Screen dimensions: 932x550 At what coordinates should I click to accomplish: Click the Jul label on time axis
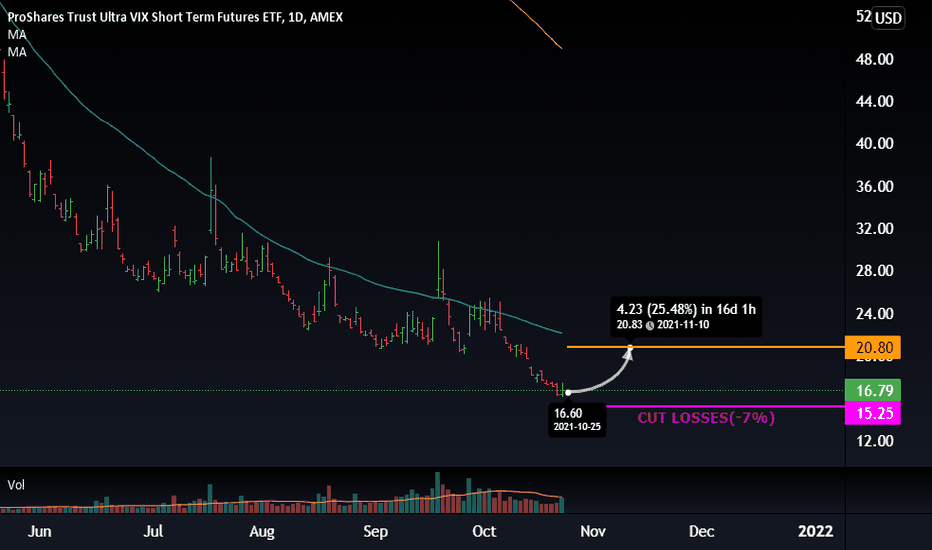153,531
